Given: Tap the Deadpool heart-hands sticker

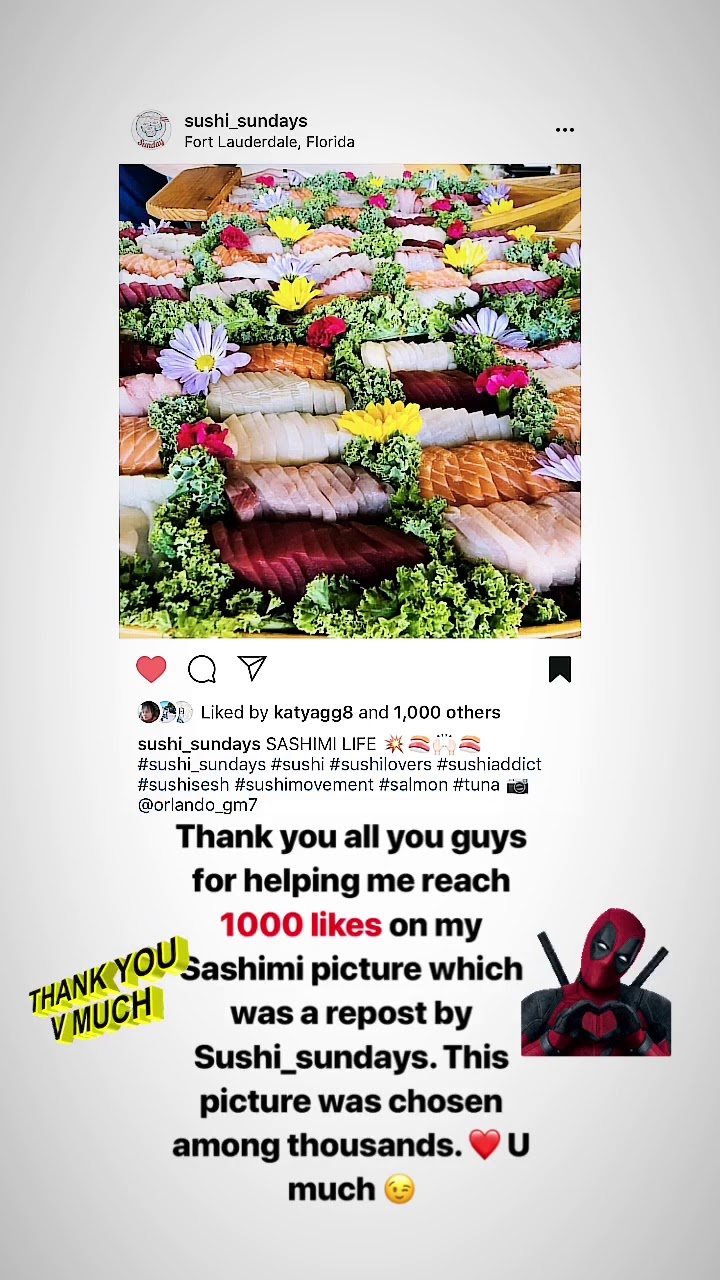Looking at the screenshot, I should tap(596, 982).
